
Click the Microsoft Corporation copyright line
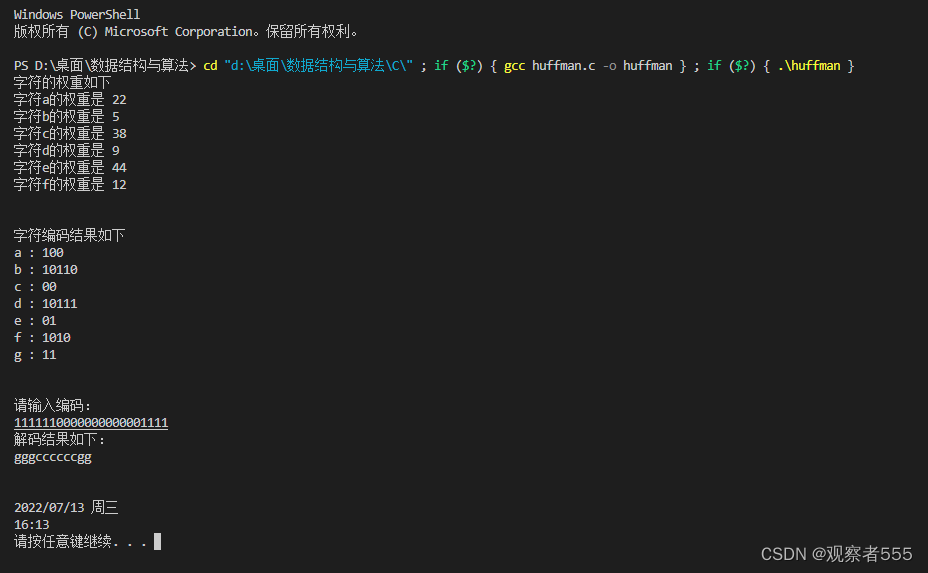[x=186, y=31]
